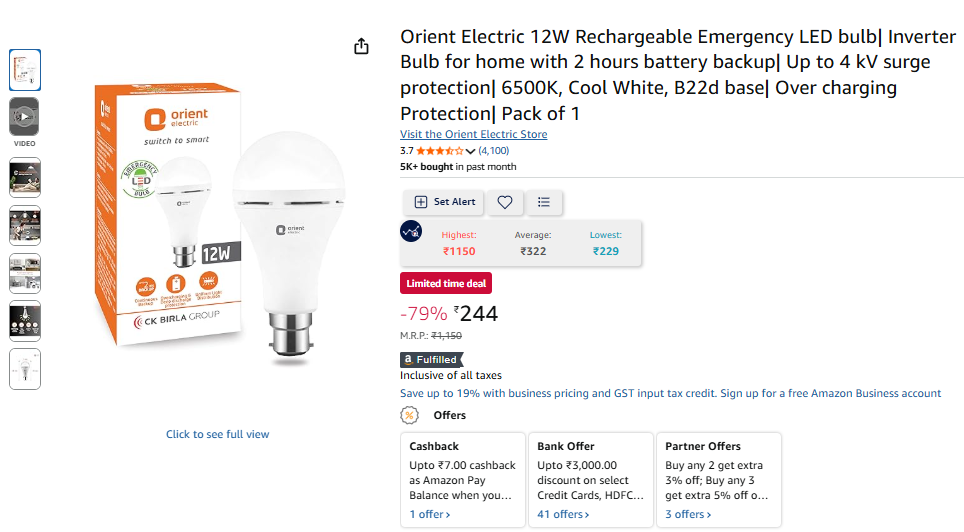Play the product video thumbnail

coord(25,116)
